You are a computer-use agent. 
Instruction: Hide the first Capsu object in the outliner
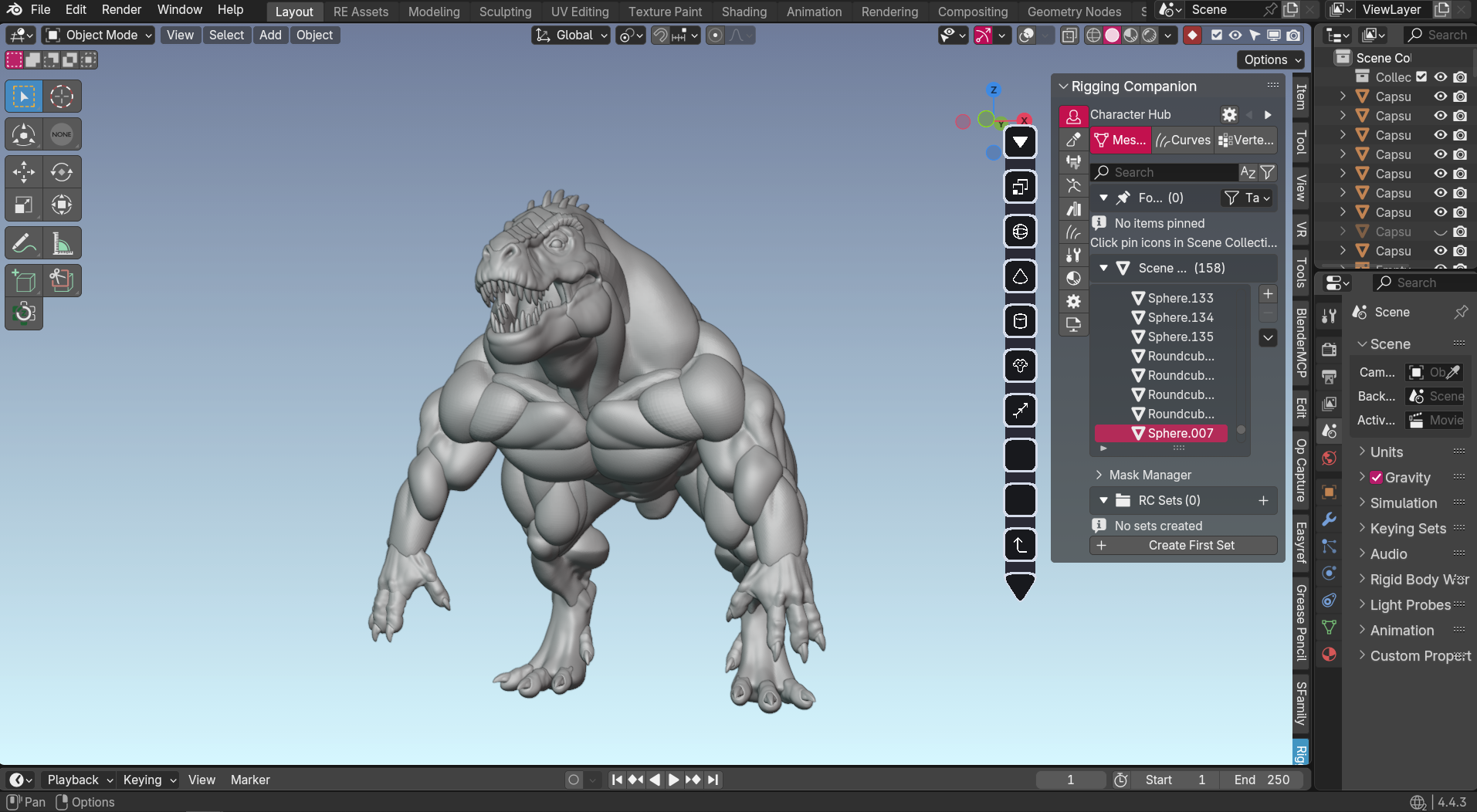coord(1441,96)
